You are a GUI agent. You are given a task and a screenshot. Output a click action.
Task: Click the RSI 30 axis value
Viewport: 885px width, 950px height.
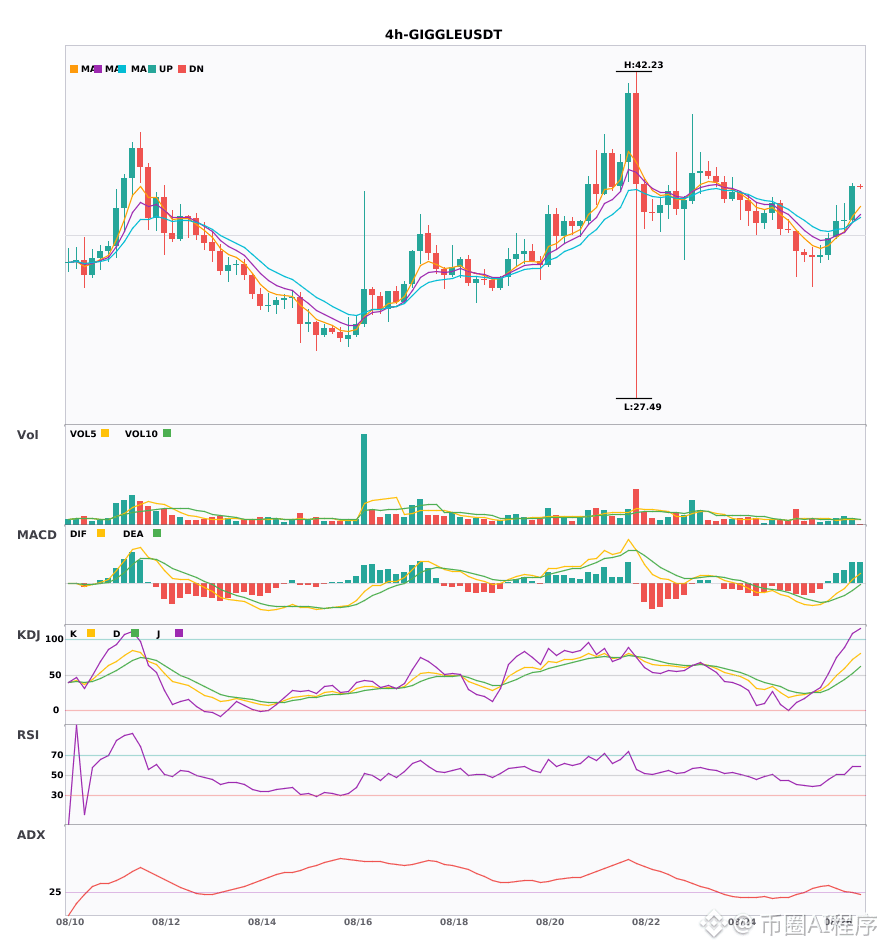click(57, 795)
